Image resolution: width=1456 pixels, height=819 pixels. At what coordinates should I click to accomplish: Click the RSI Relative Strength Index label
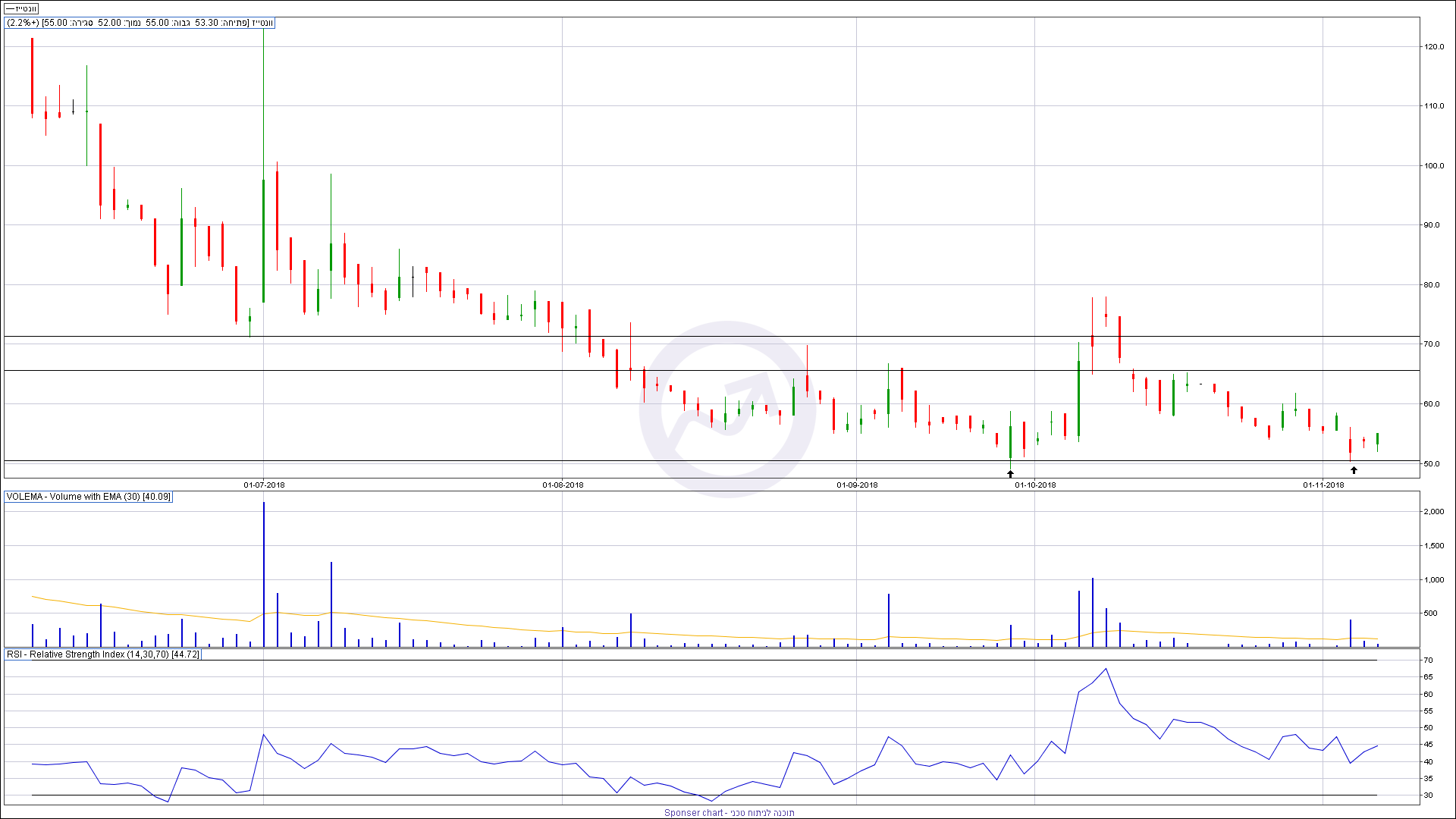[x=103, y=654]
